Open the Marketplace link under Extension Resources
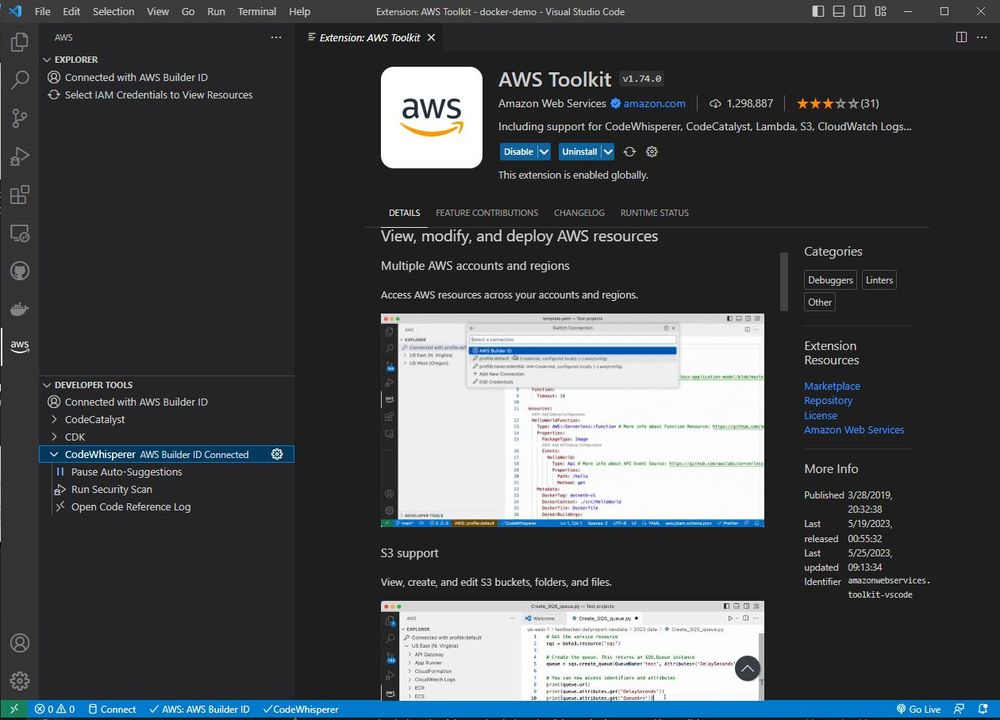The height and width of the screenshot is (720, 1000). click(x=832, y=385)
